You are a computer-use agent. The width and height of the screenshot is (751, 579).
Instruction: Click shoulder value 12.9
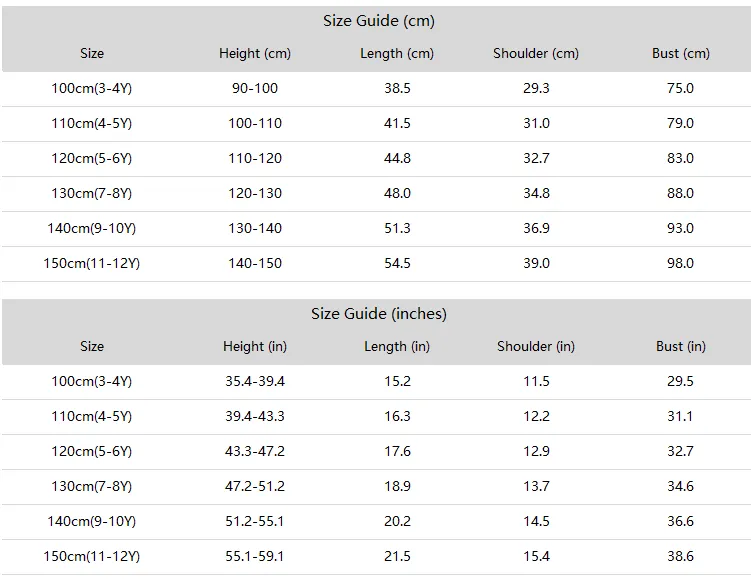coord(536,452)
